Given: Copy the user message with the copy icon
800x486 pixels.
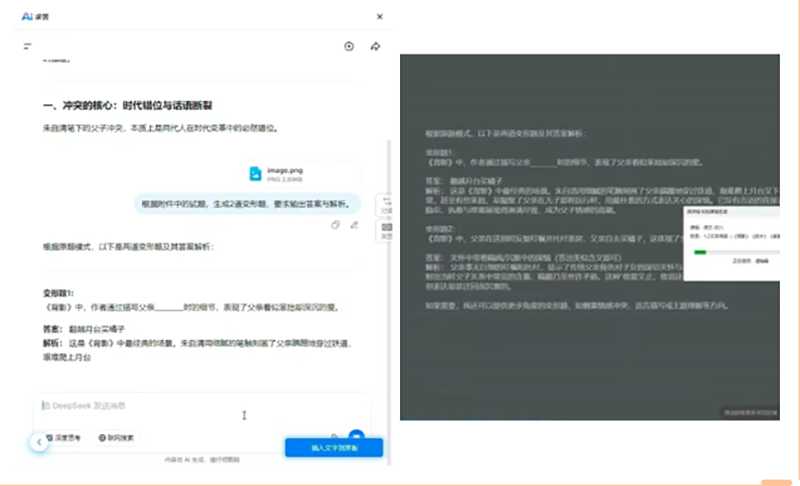Looking at the screenshot, I should [x=336, y=225].
